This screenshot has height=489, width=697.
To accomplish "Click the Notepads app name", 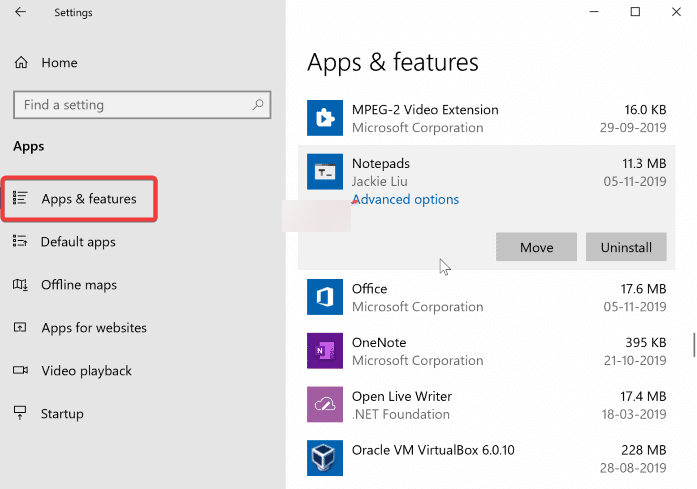I will pos(381,164).
